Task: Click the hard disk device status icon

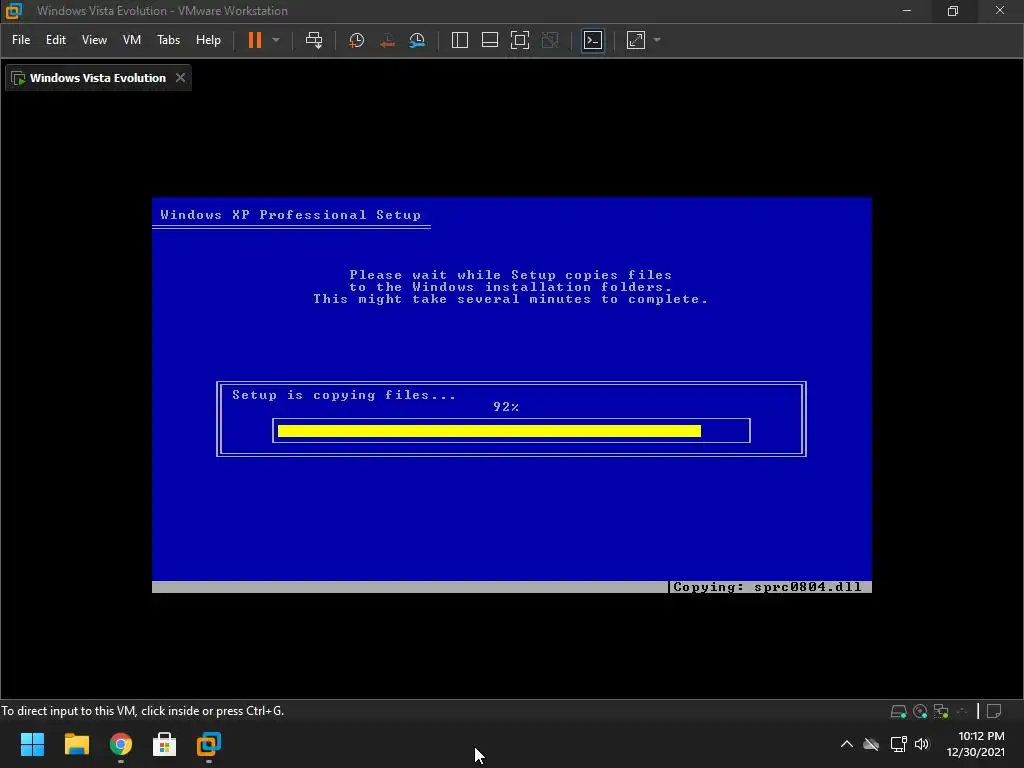Action: 899,711
